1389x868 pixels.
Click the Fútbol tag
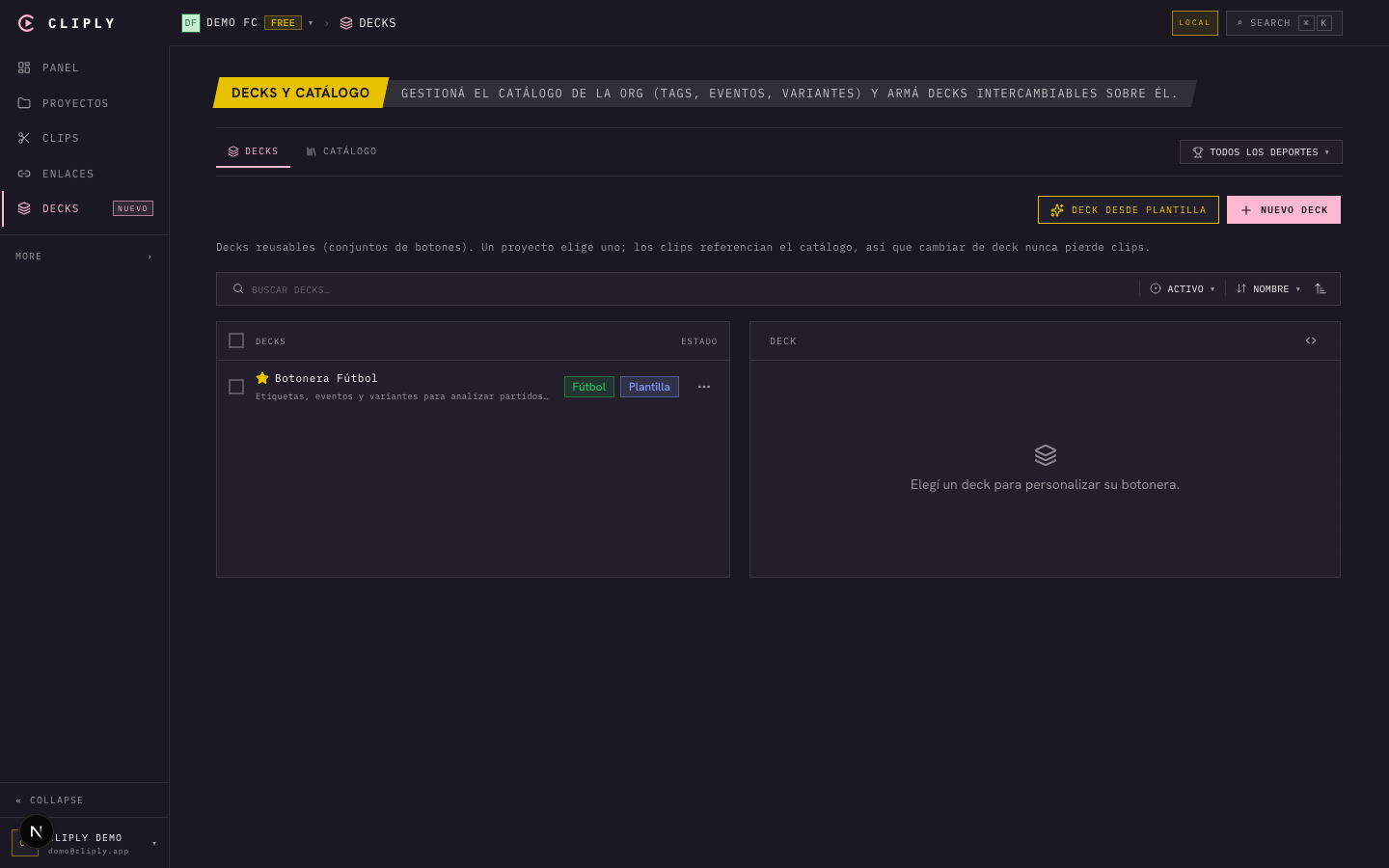pyautogui.click(x=589, y=387)
